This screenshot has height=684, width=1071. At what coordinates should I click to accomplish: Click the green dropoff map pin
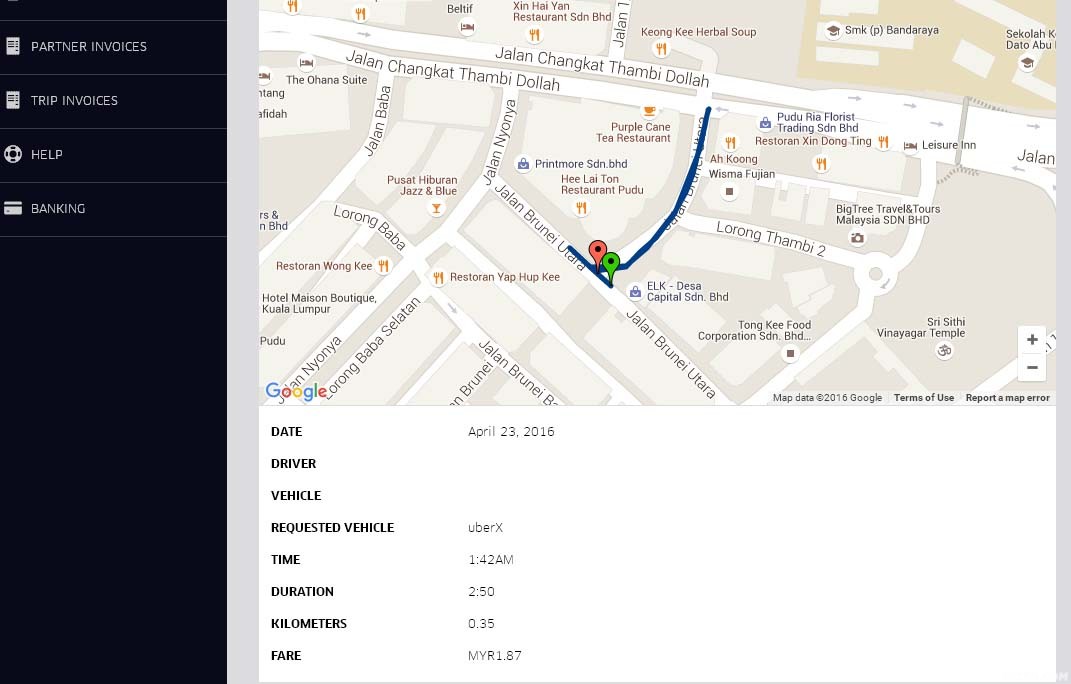610,265
